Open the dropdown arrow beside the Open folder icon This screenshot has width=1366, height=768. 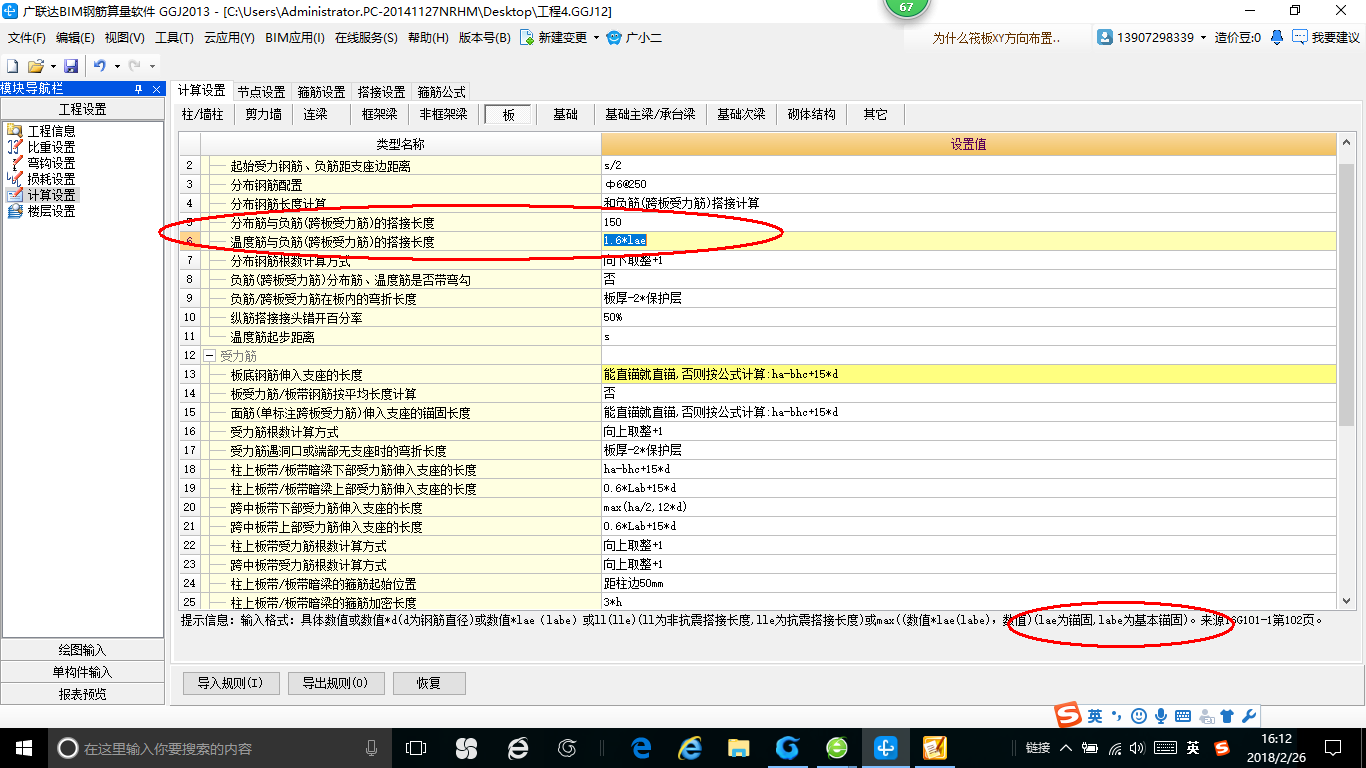[x=51, y=66]
